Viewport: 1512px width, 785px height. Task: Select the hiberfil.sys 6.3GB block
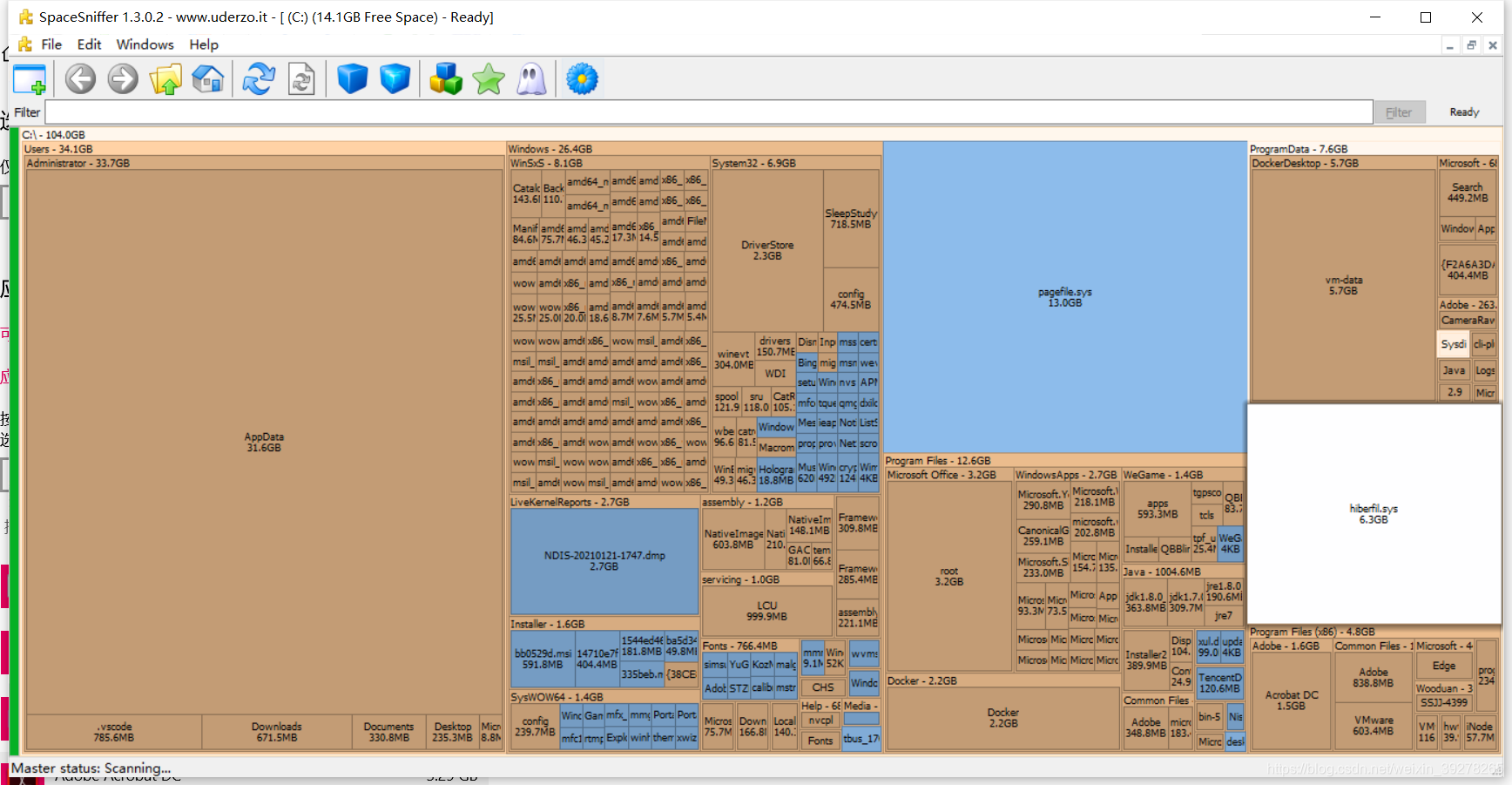click(1374, 513)
